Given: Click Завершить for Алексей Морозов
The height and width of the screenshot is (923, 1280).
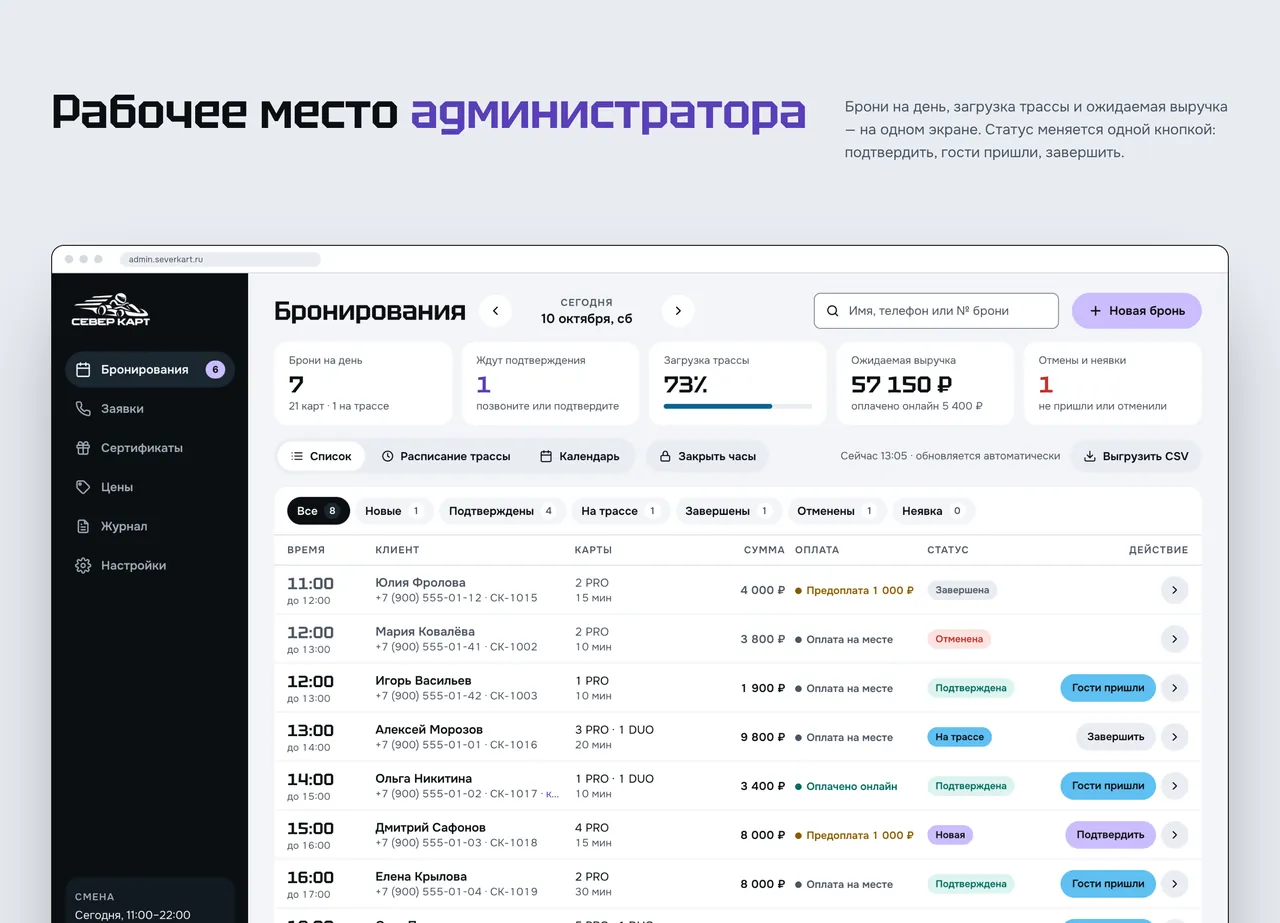Looking at the screenshot, I should (x=1116, y=737).
